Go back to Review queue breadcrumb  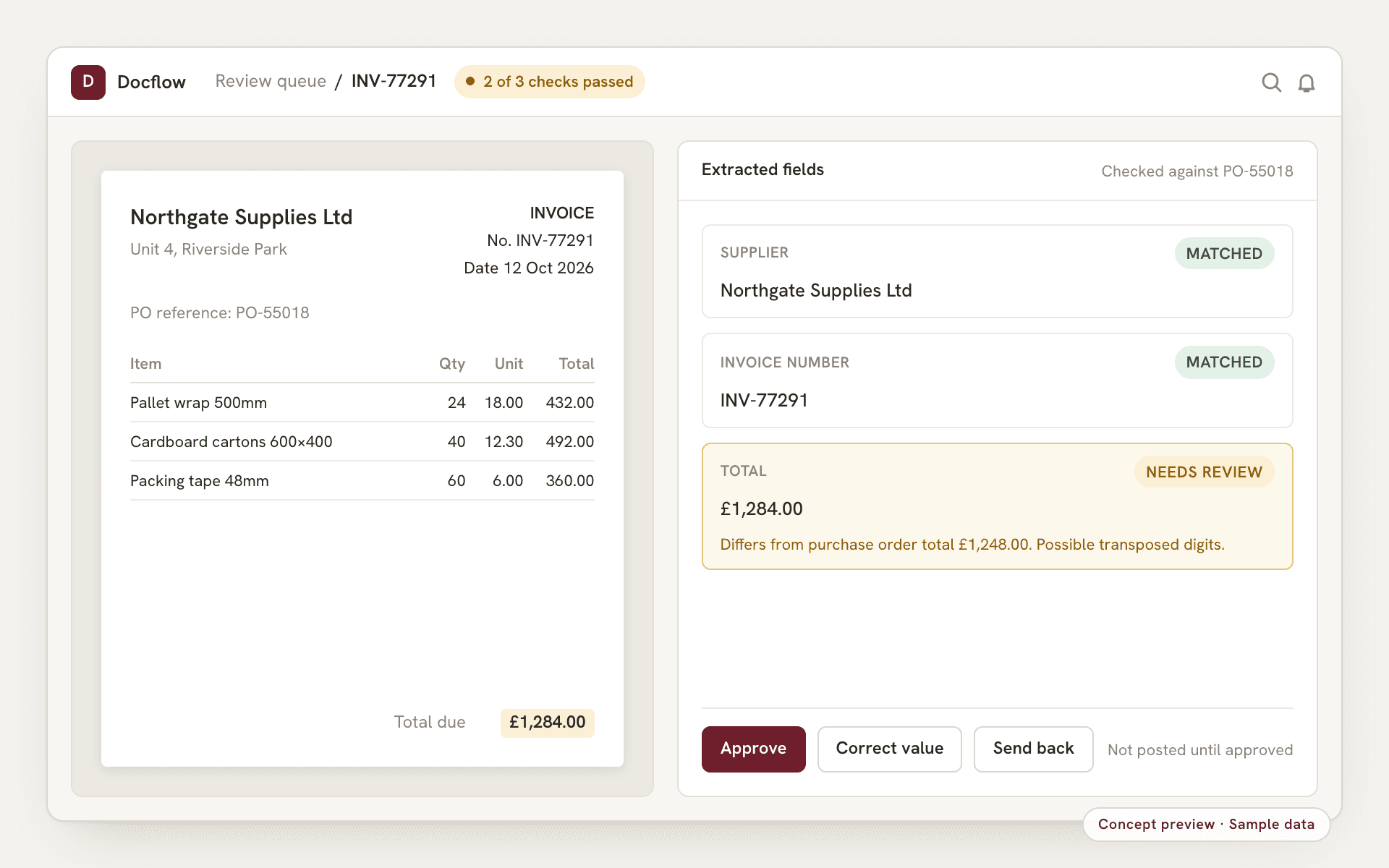tap(271, 81)
